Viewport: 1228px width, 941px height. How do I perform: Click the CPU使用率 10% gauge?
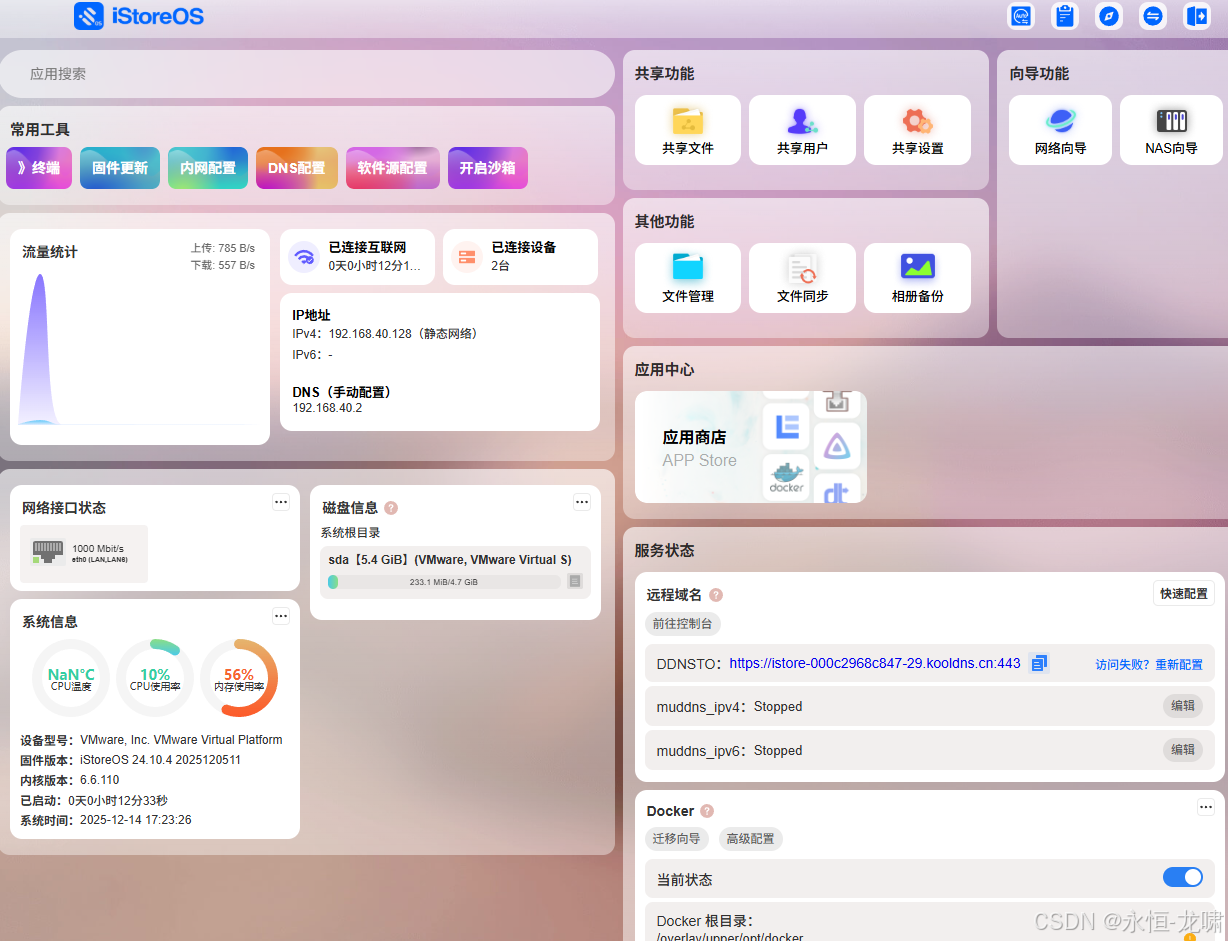[155, 678]
